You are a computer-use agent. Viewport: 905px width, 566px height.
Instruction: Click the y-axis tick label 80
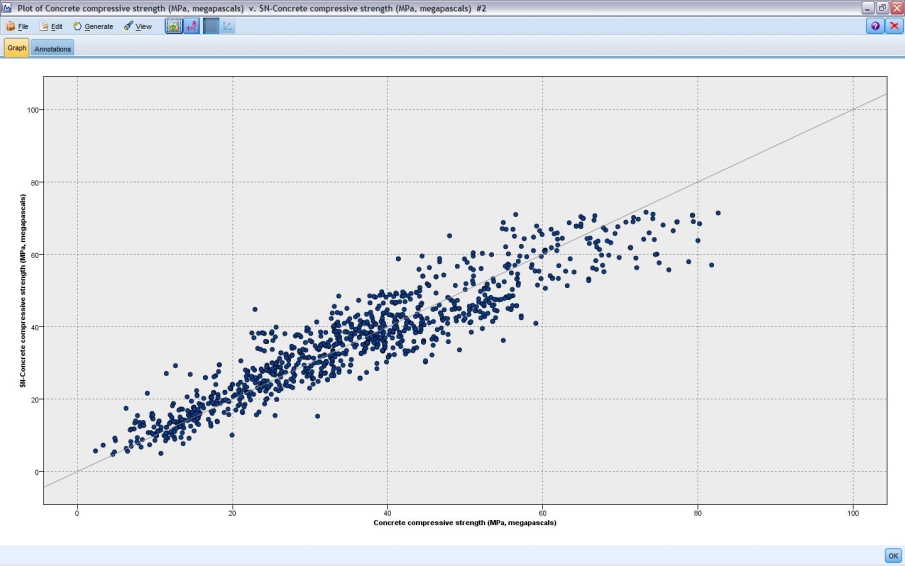[x=34, y=182]
